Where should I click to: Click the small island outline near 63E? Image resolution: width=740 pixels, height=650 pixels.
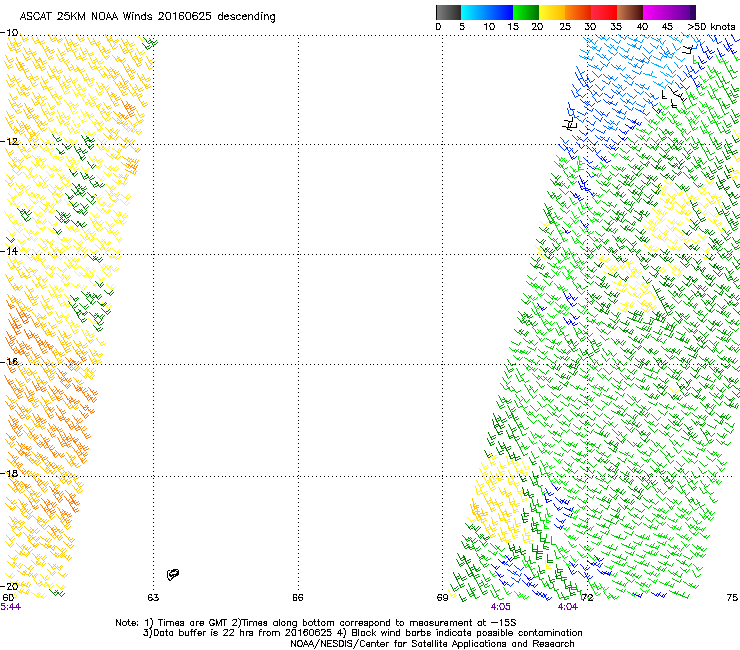(173, 574)
